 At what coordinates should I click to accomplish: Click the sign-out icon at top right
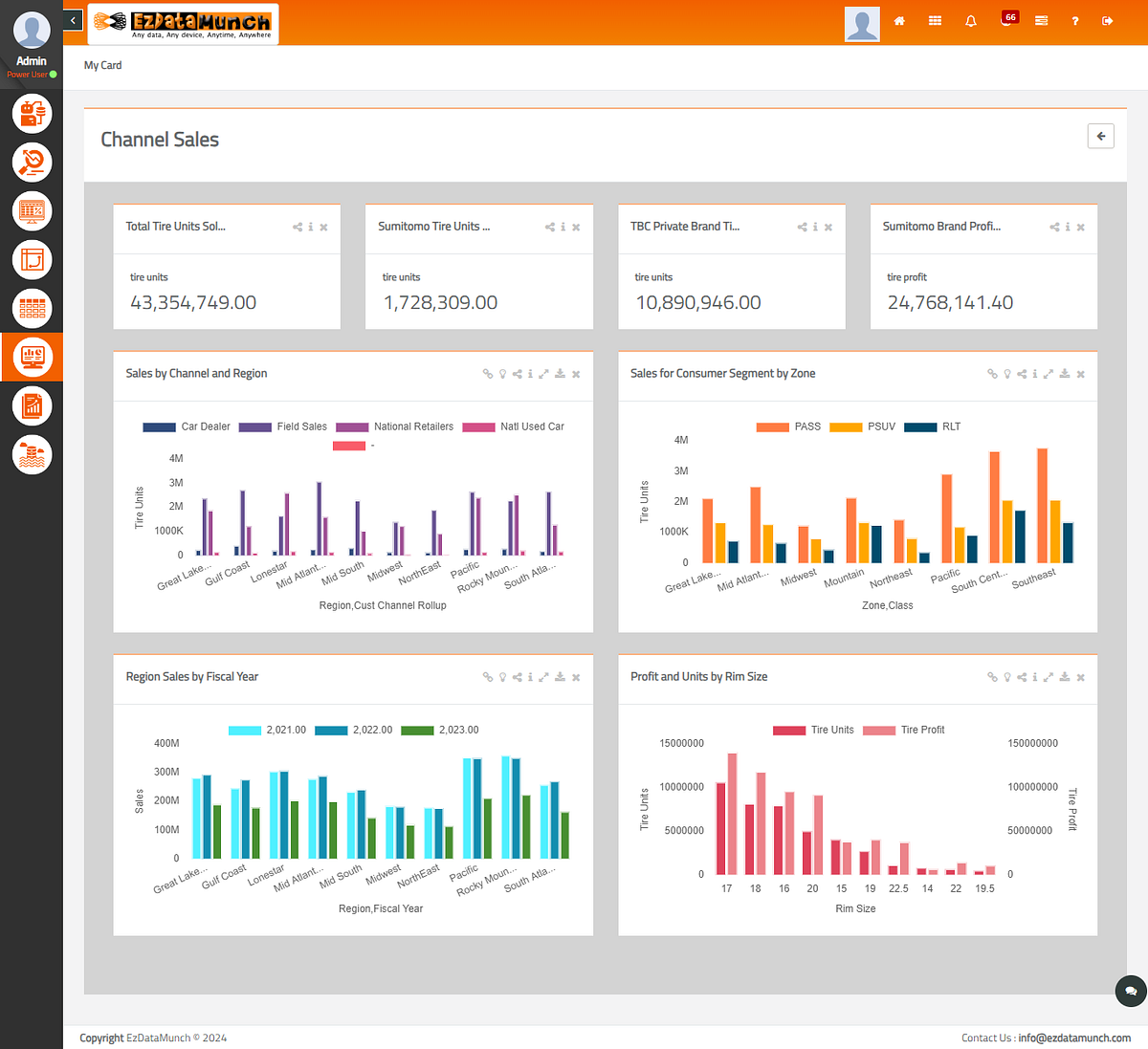[x=1107, y=20]
